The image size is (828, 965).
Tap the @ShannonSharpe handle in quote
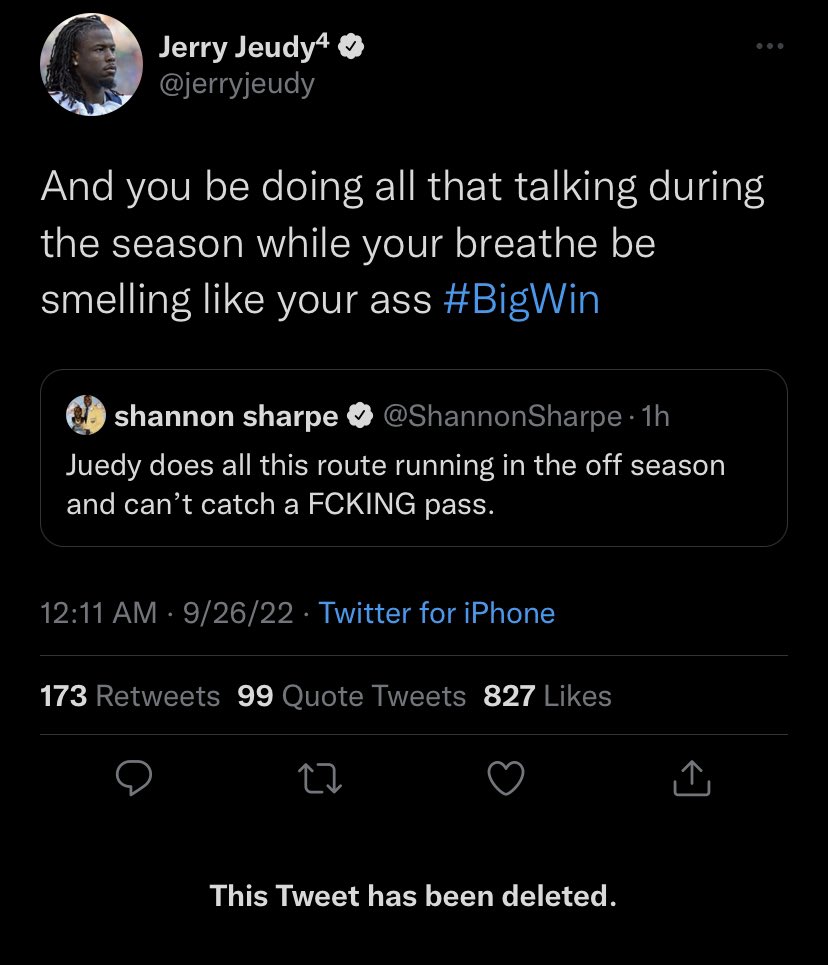click(x=502, y=416)
